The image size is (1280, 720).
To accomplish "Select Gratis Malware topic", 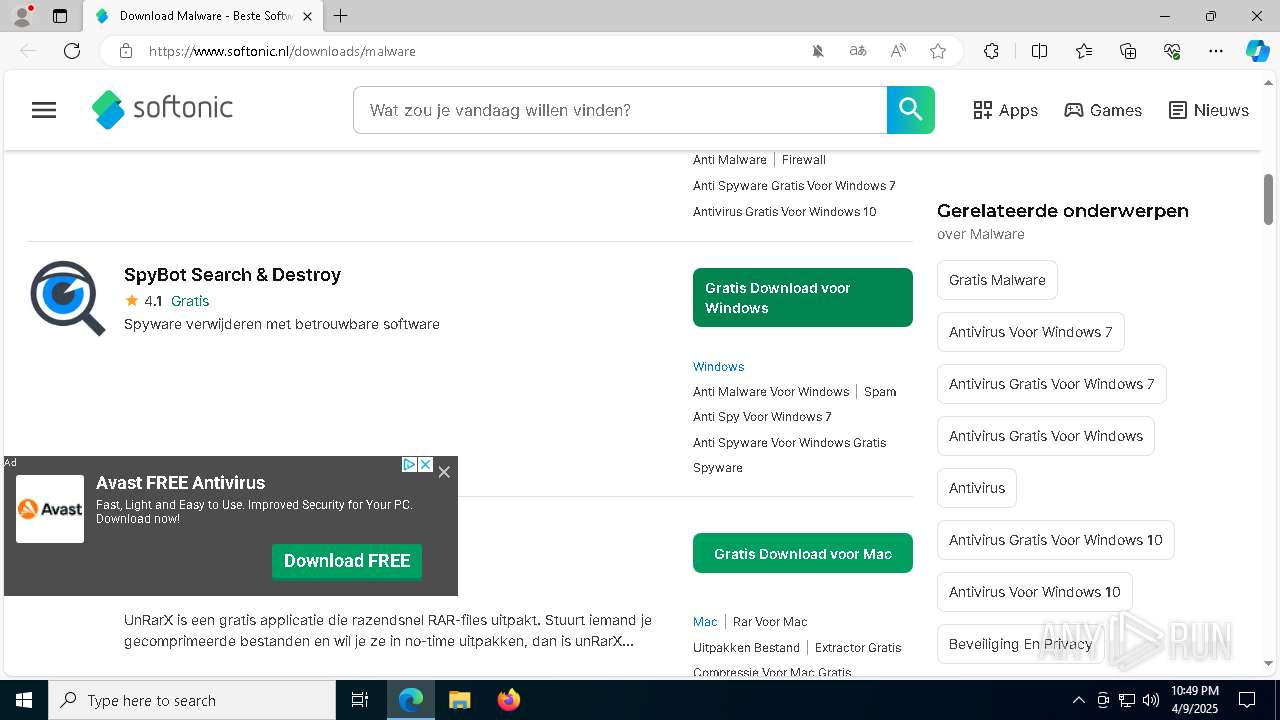I will point(997,280).
